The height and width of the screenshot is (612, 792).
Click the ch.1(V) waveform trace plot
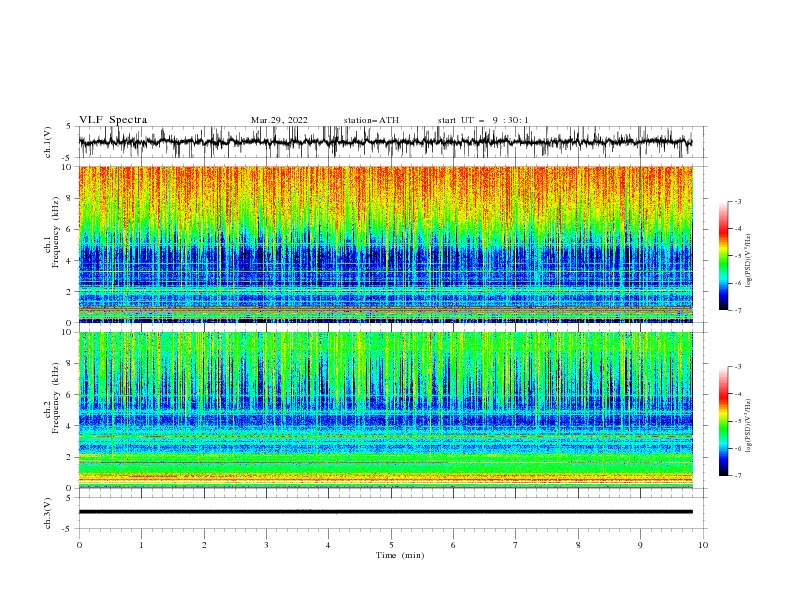pyautogui.click(x=386, y=142)
